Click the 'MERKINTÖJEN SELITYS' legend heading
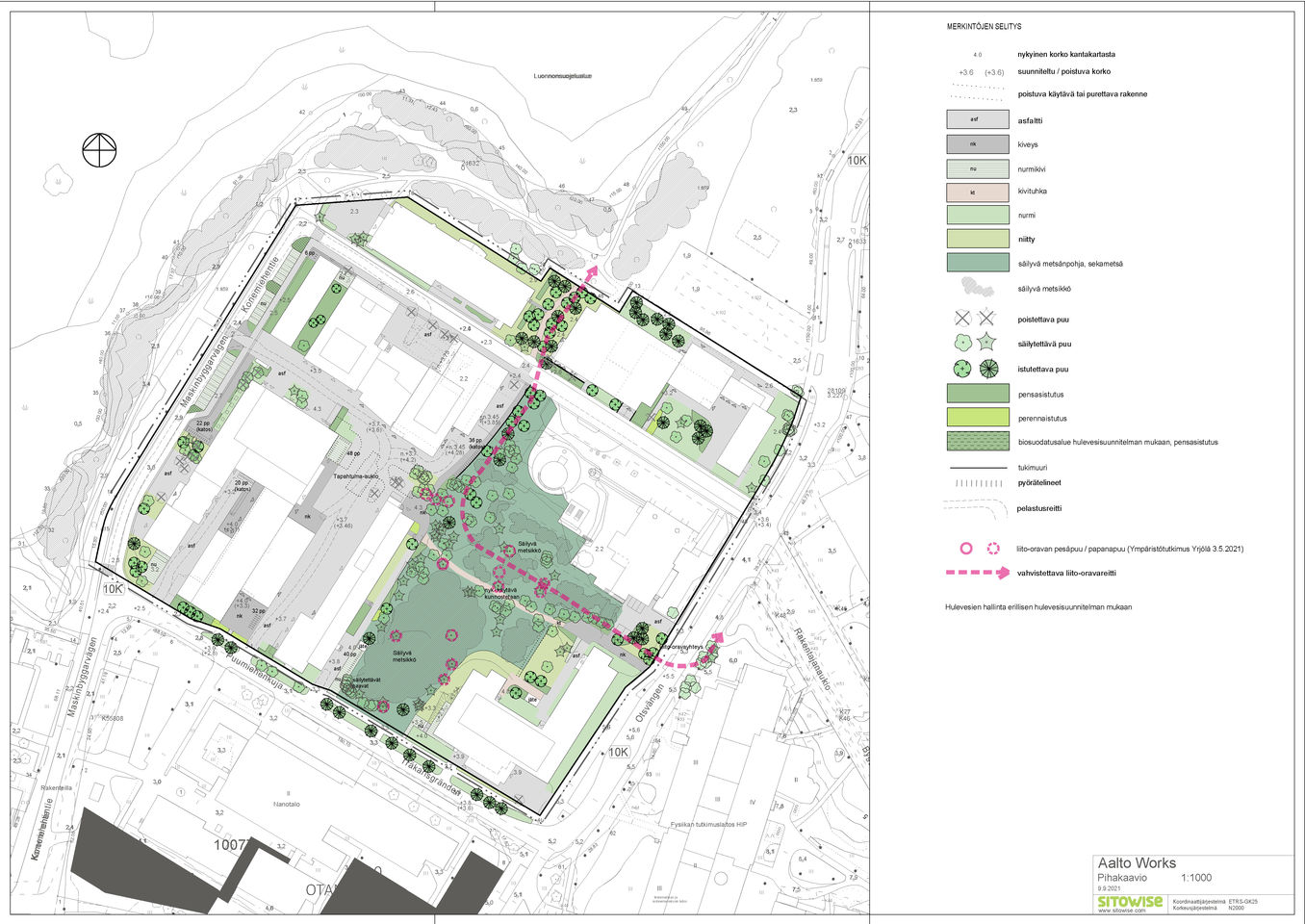 coord(983,27)
